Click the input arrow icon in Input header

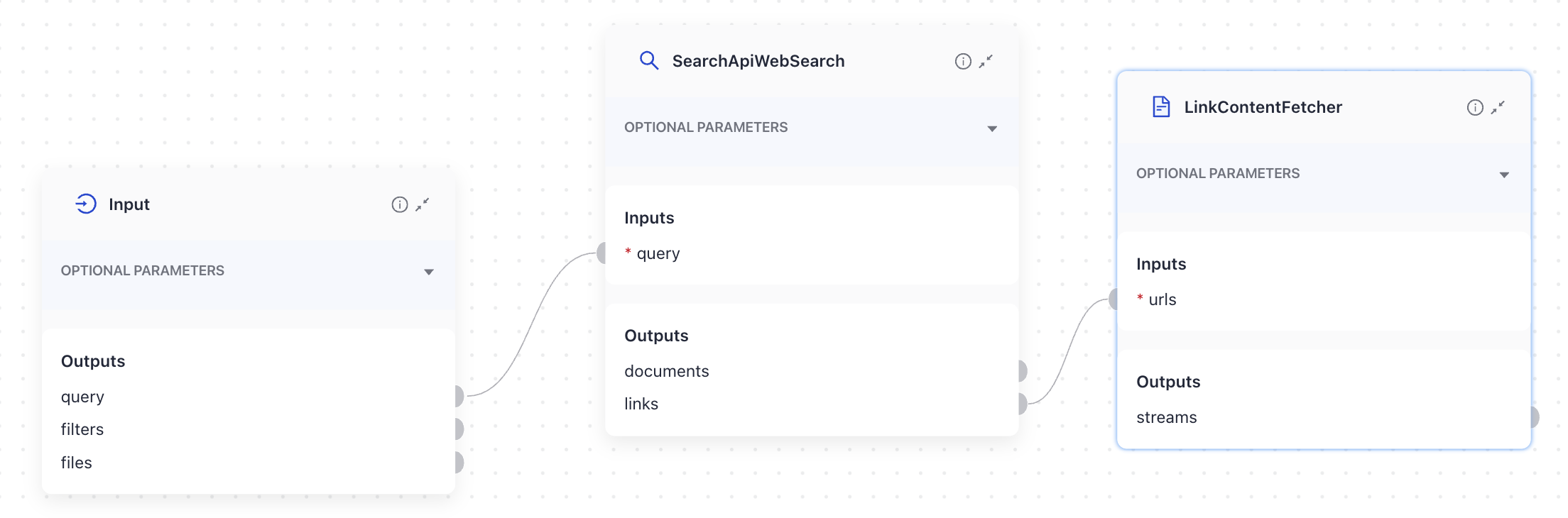(x=85, y=204)
